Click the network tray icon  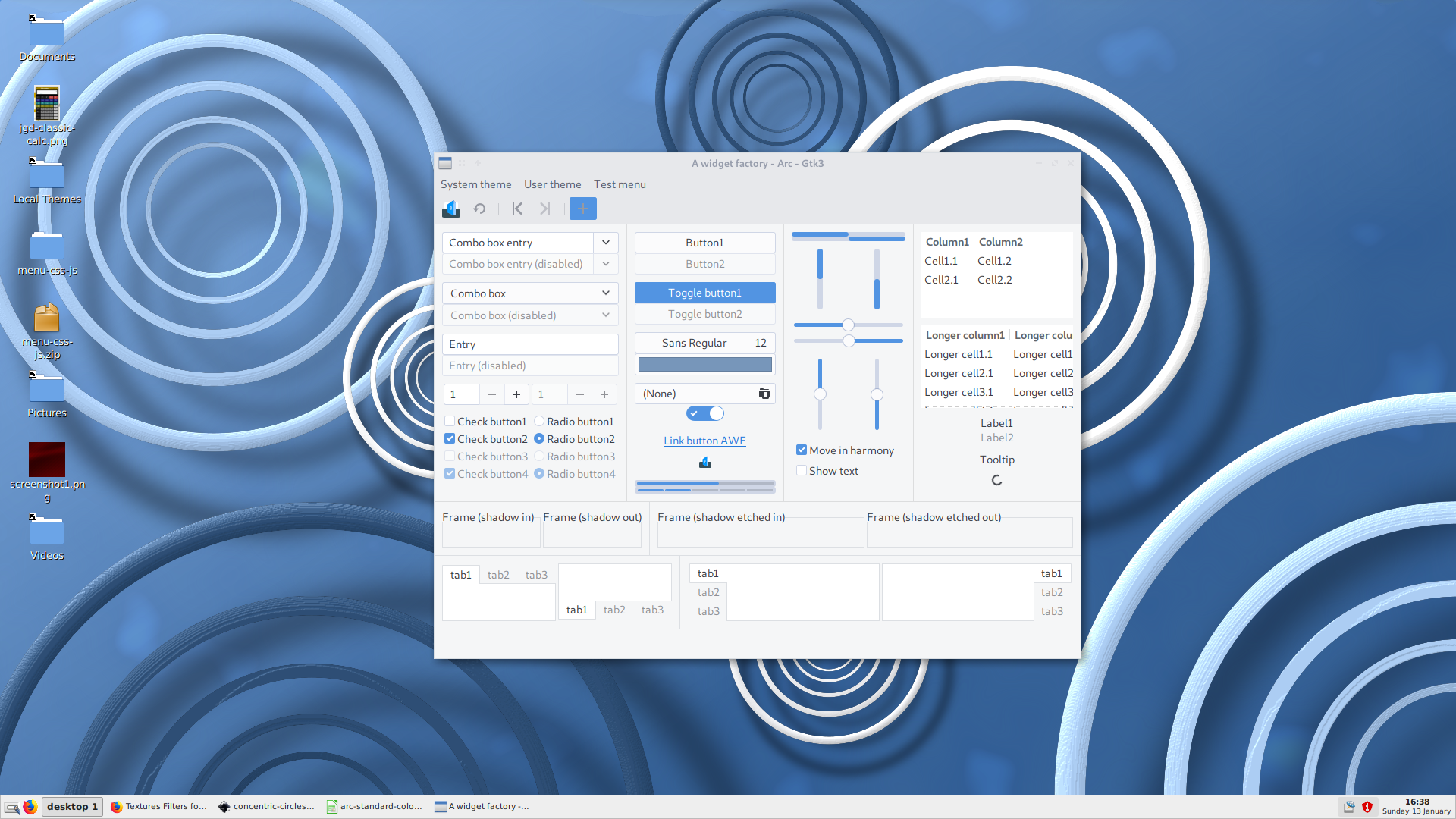point(1349,807)
